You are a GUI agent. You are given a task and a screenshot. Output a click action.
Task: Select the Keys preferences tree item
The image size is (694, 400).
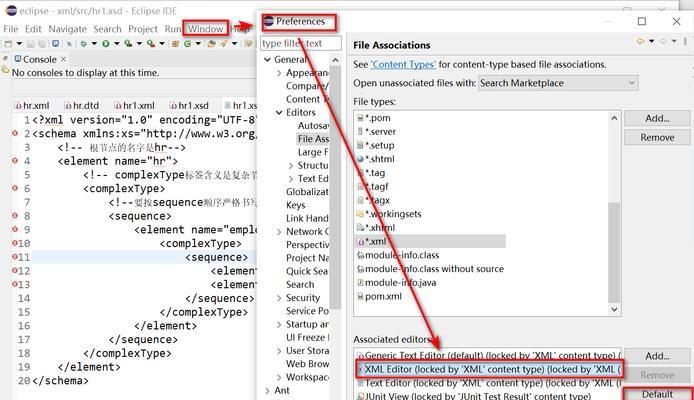[x=296, y=205]
